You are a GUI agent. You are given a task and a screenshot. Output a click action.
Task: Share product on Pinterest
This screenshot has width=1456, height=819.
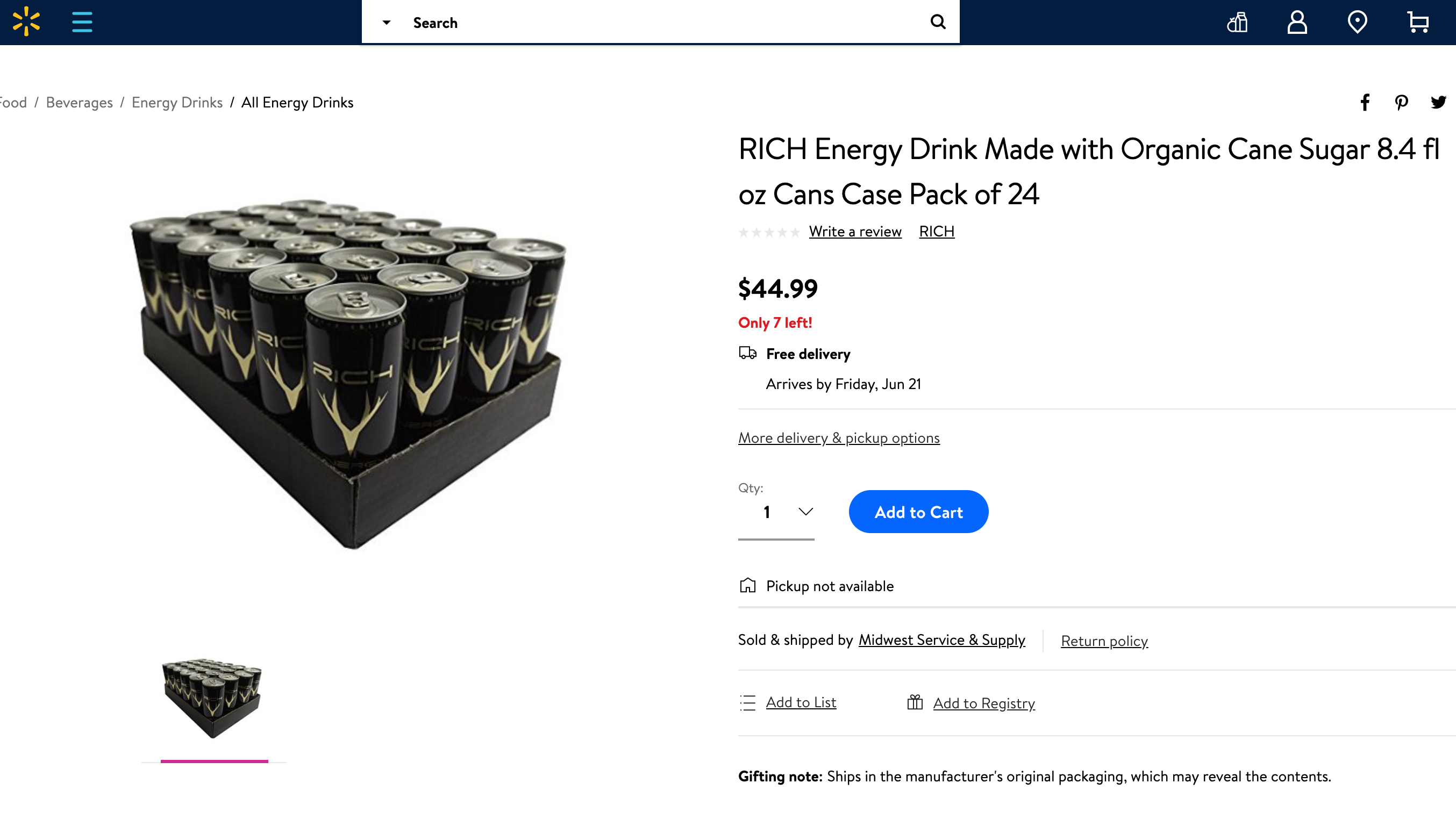click(x=1401, y=102)
